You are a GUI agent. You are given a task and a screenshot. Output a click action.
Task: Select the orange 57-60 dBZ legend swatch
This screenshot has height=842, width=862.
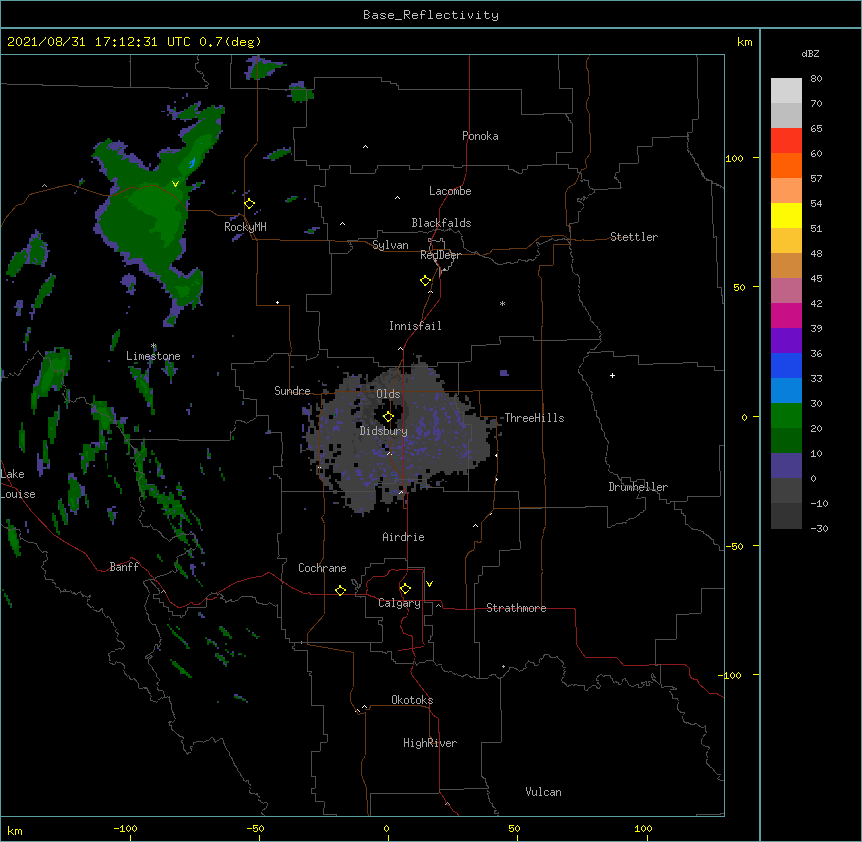(x=786, y=165)
